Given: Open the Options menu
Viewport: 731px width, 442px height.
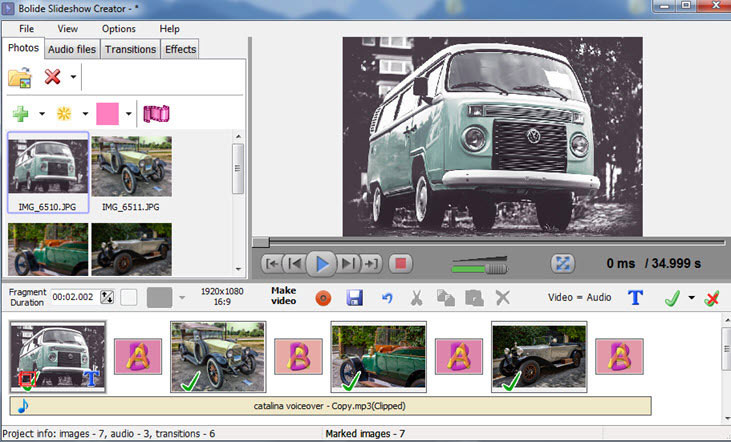Looking at the screenshot, I should point(119,29).
